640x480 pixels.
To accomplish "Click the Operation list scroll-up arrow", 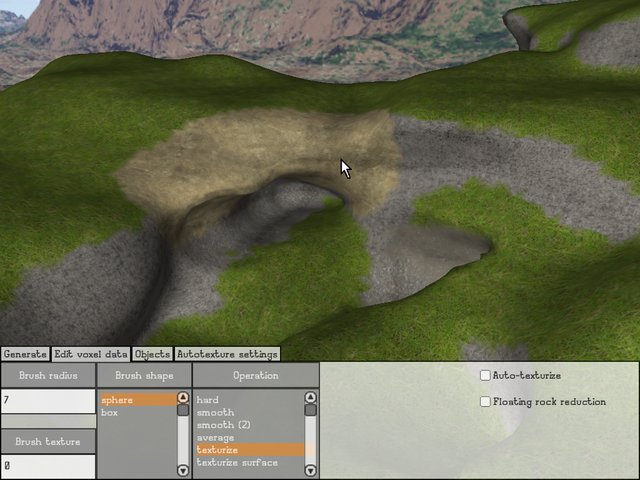I will pos(310,398).
